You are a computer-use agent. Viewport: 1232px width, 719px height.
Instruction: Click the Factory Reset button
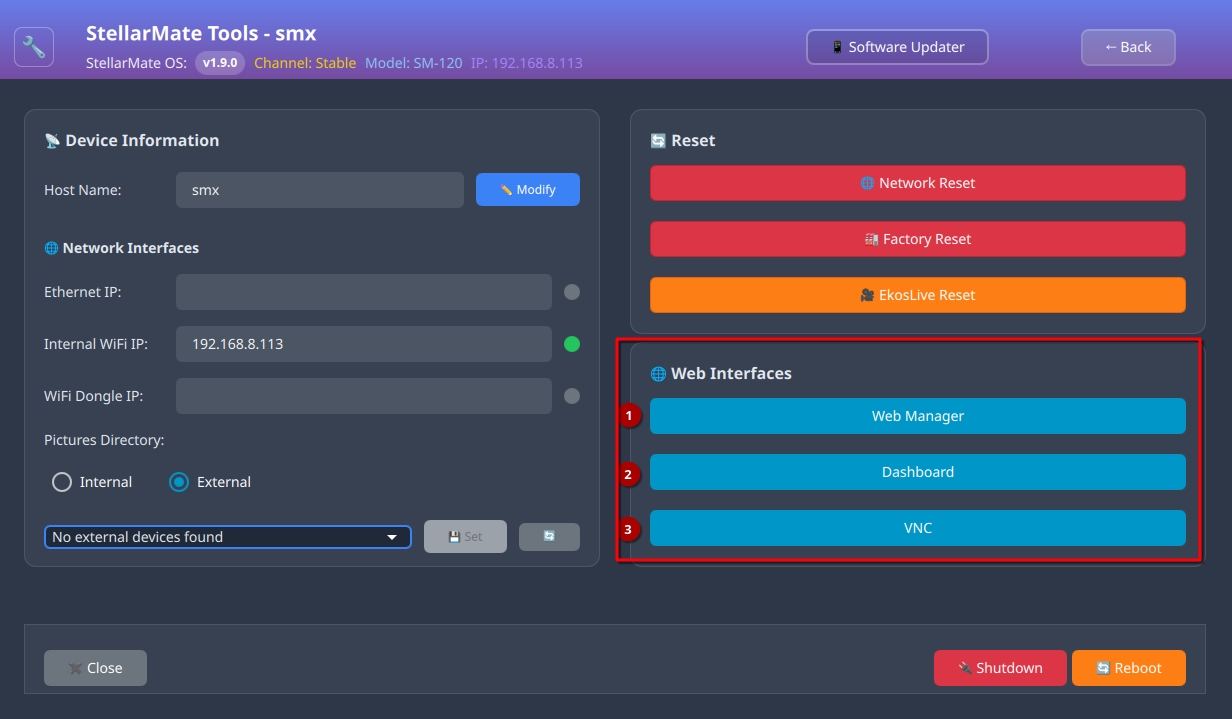click(x=918, y=239)
